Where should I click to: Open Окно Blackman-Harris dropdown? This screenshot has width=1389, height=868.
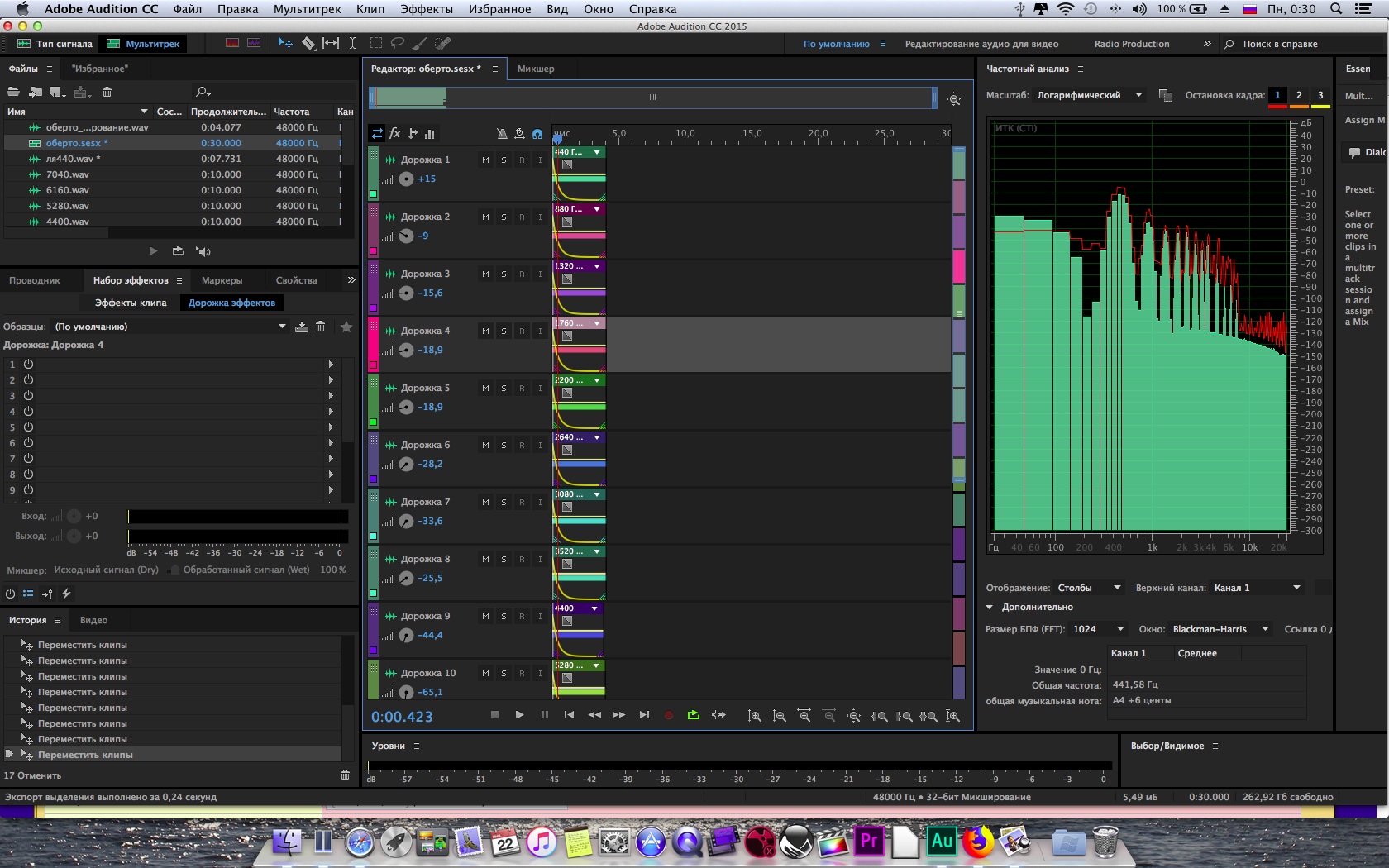(x=1220, y=629)
